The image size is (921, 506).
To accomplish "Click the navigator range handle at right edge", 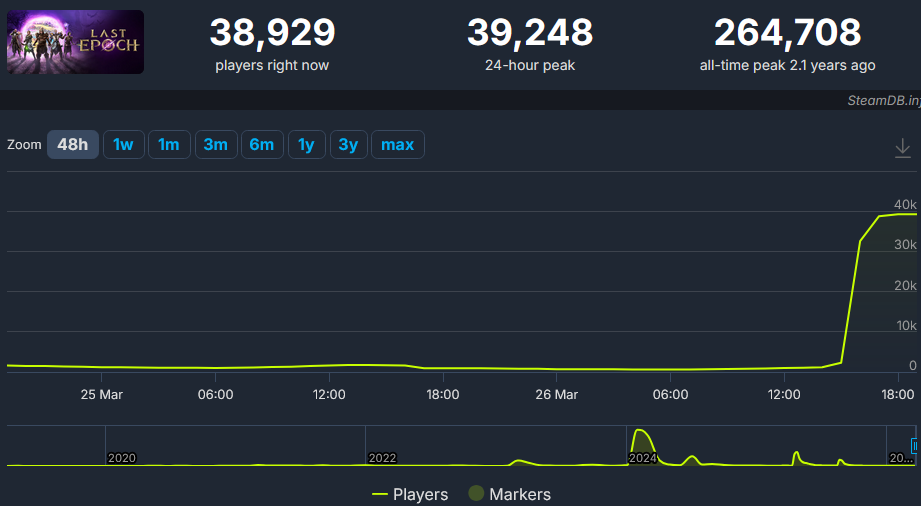I will [x=915, y=446].
